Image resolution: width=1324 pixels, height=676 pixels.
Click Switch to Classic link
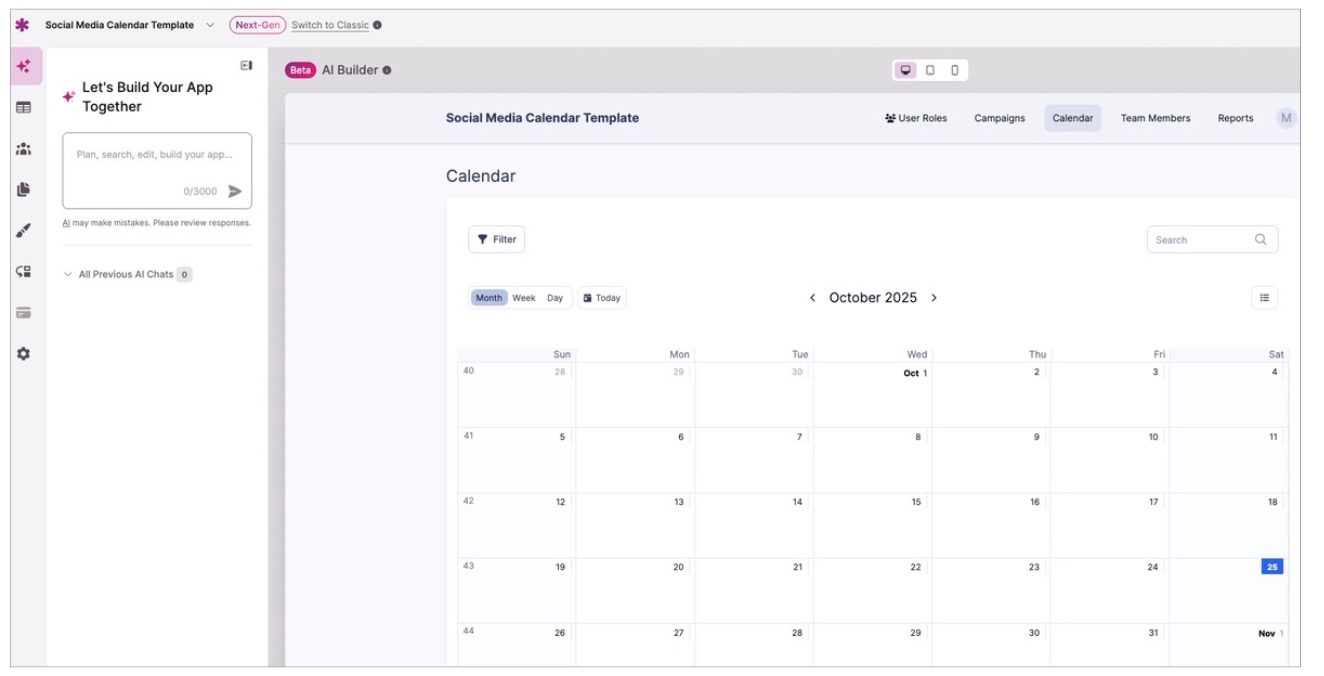[x=330, y=25]
